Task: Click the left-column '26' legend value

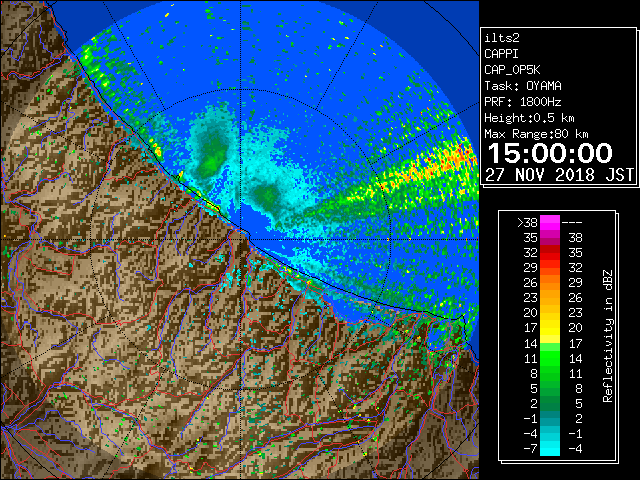Action: [531, 283]
